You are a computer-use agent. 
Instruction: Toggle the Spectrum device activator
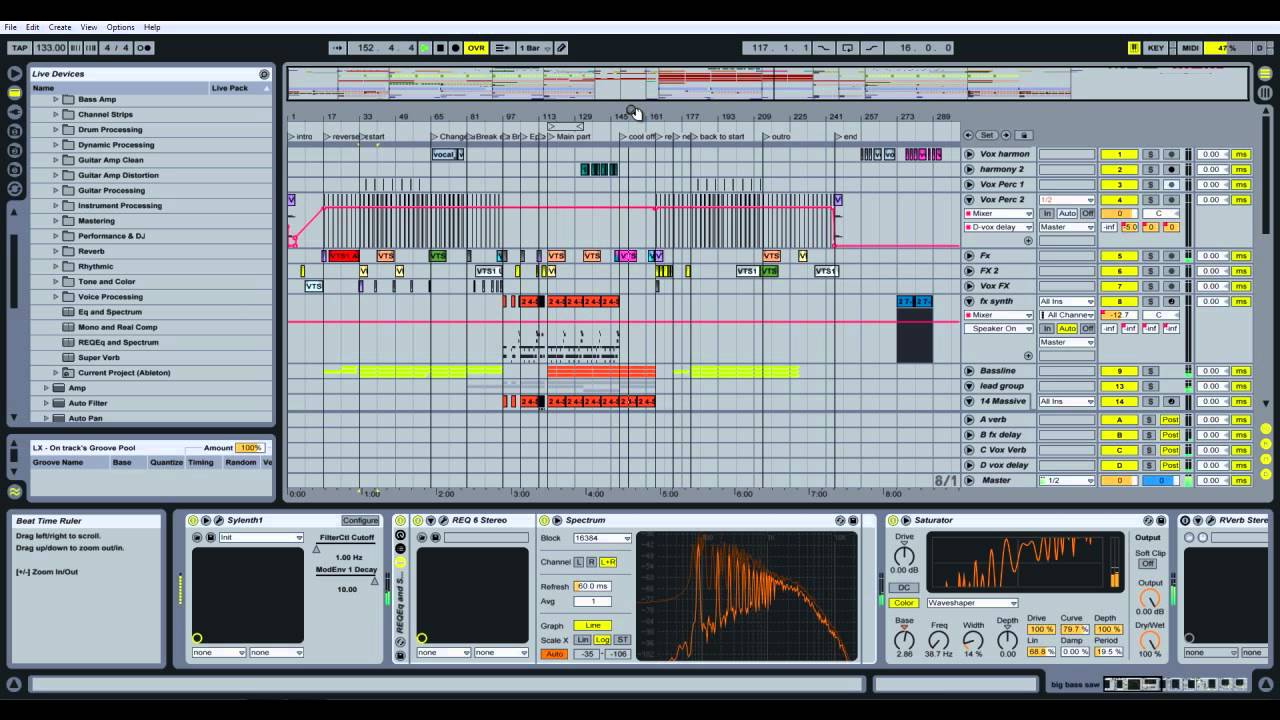click(544, 520)
